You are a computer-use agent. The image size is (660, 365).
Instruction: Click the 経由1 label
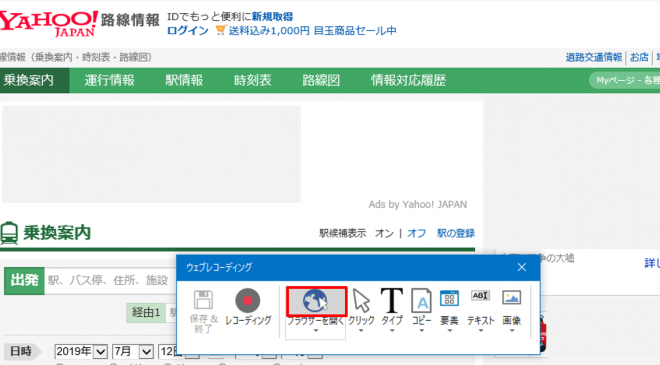(x=146, y=312)
